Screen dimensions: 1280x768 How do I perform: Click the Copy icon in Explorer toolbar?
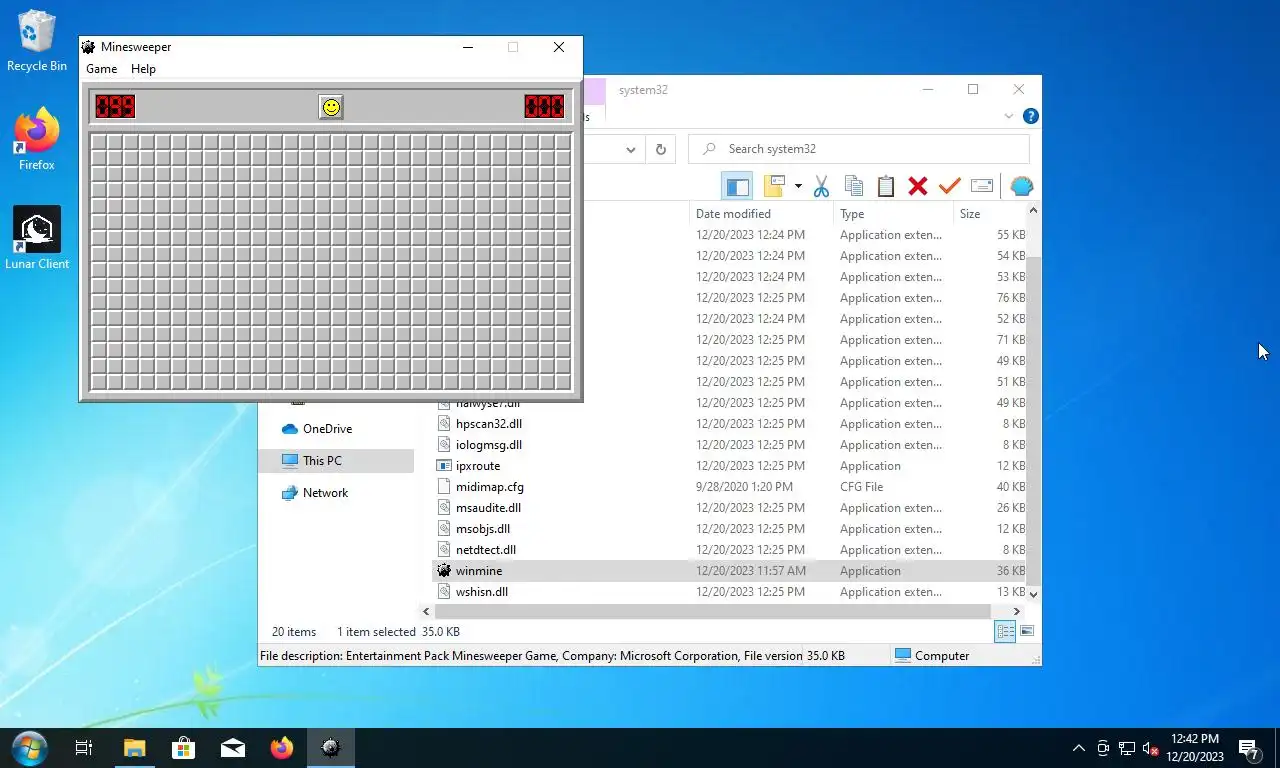click(854, 186)
